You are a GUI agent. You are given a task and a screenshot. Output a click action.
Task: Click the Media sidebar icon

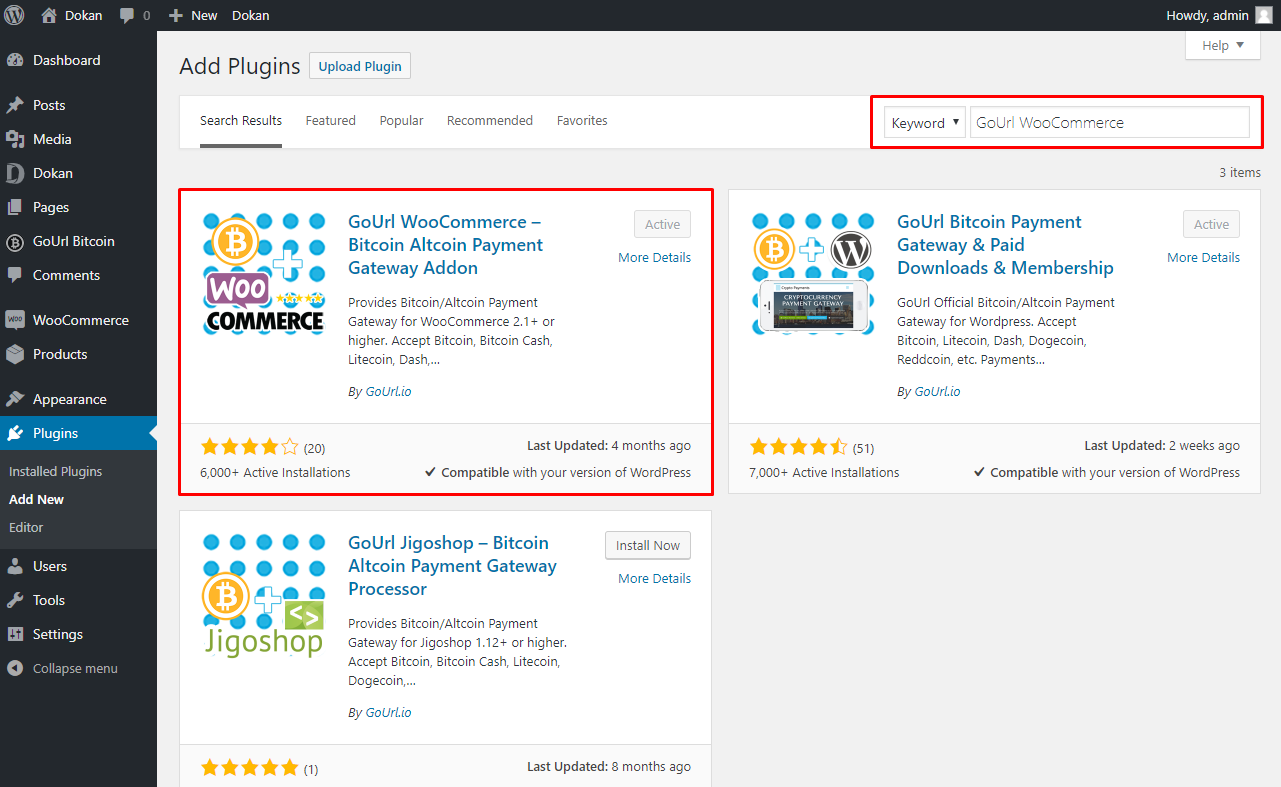pos(15,139)
